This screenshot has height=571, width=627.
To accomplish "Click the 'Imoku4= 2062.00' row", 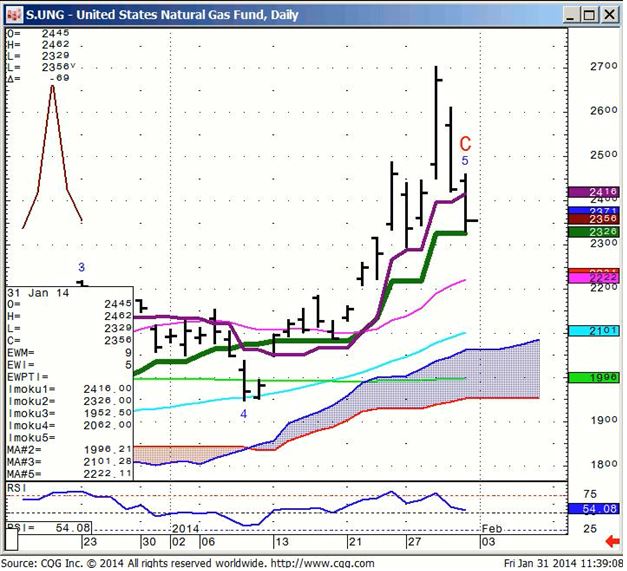I will click(x=70, y=425).
